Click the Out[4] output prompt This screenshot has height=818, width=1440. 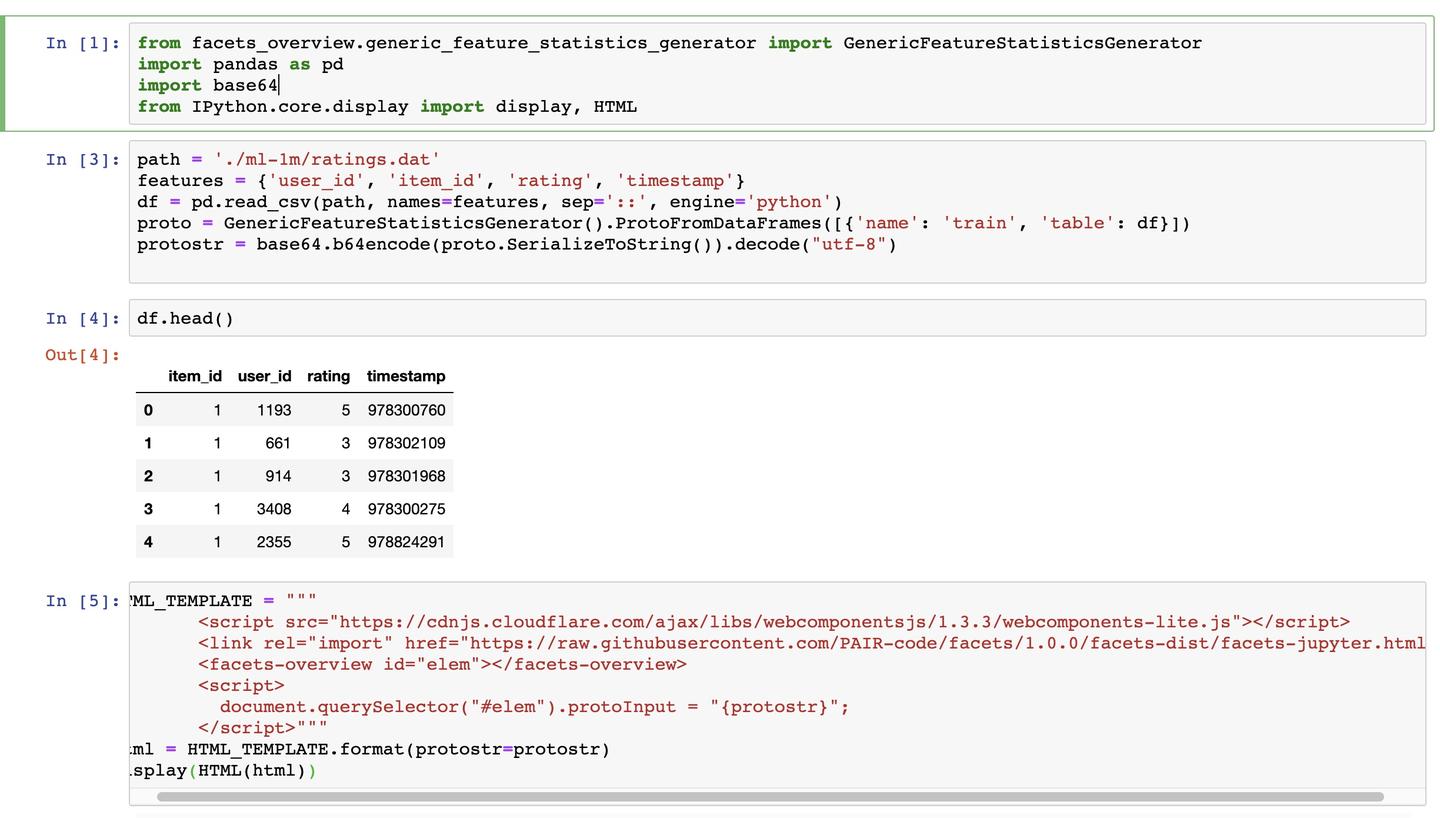pyautogui.click(x=83, y=355)
